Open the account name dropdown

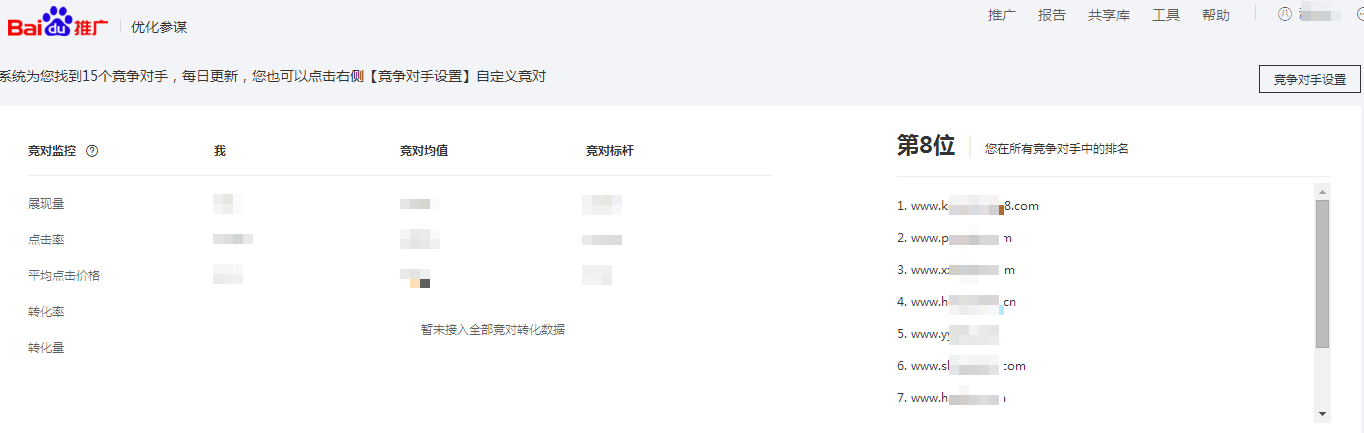pyautogui.click(x=1320, y=15)
